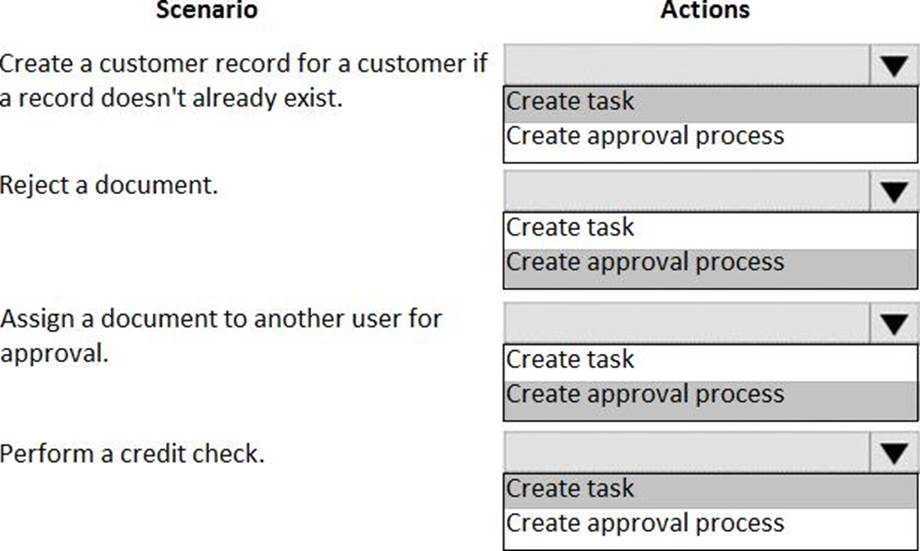Viewport: 920px width, 551px height.
Task: Click the 'Scenario' column header
Action: click(207, 11)
